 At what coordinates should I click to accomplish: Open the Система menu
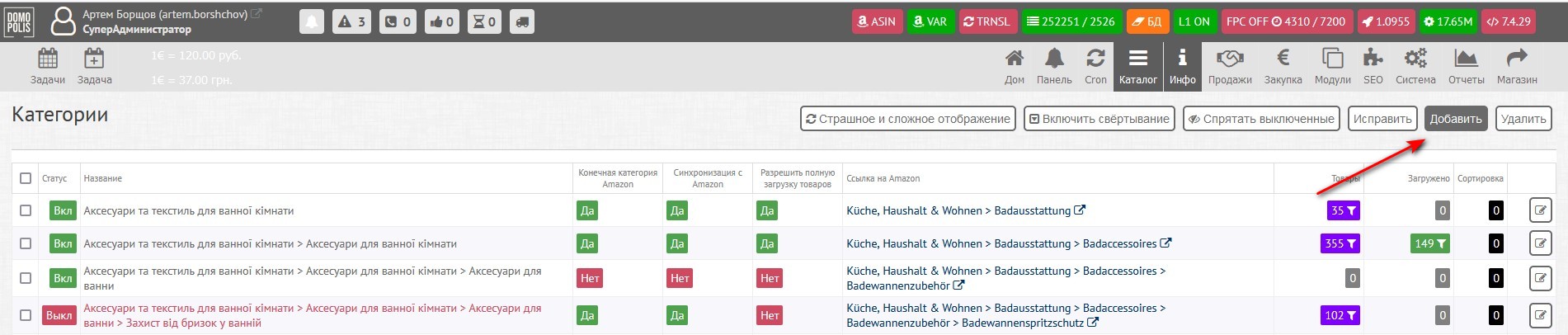point(1415,66)
